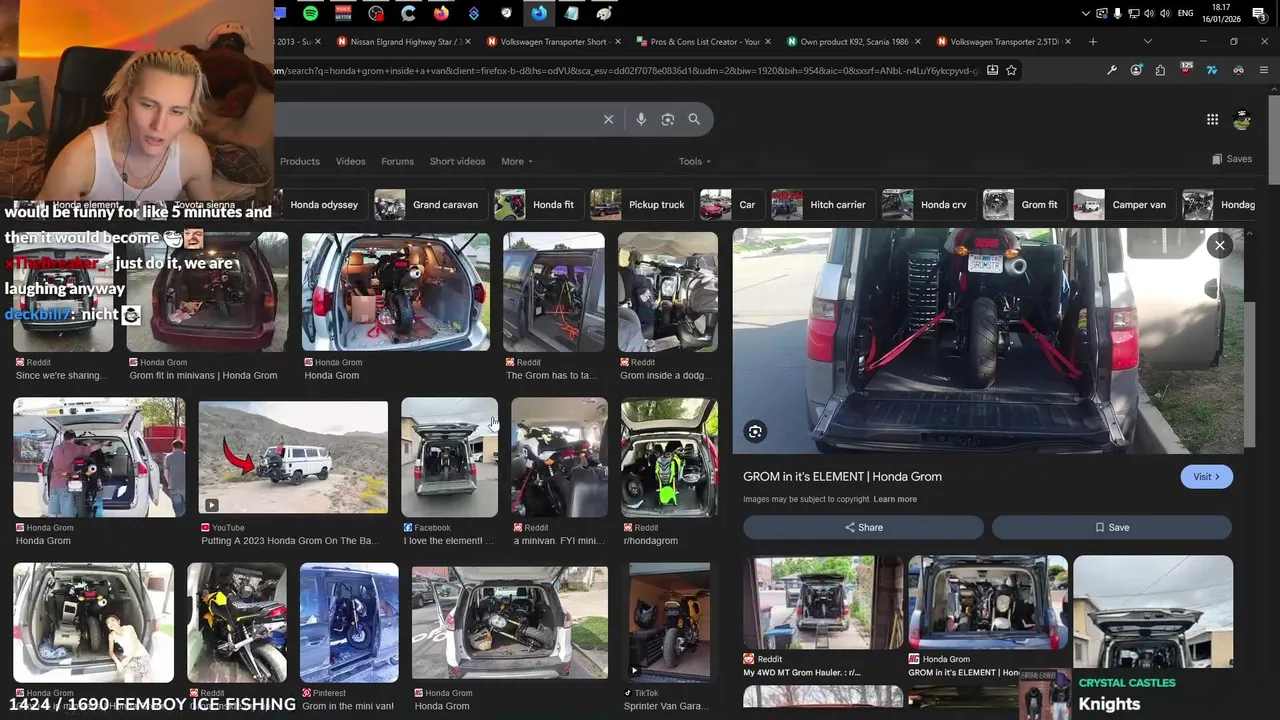Viewport: 1280px width, 720px height.
Task: Save the previewed image
Action: pos(1112,527)
